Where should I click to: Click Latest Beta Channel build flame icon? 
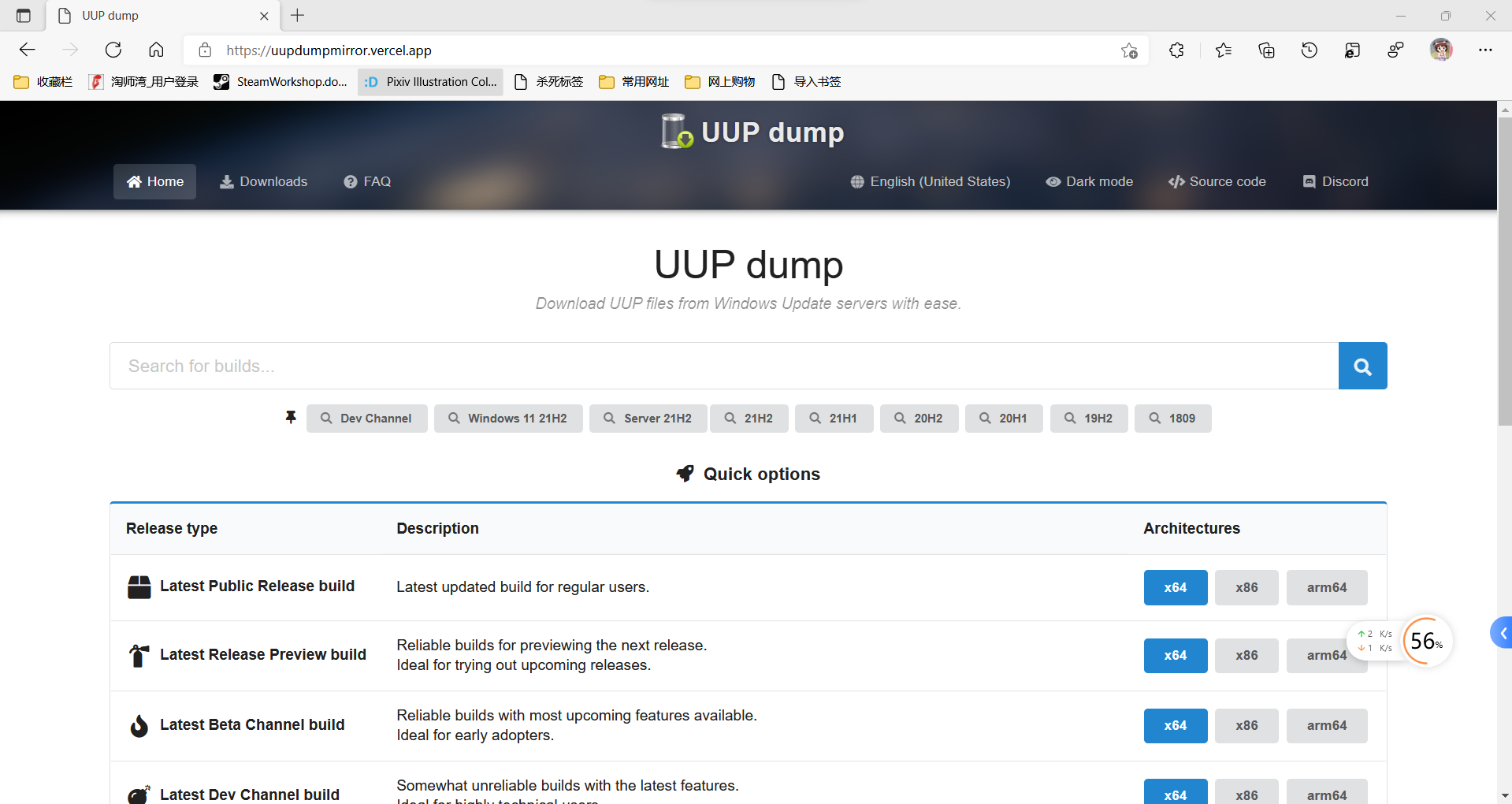tap(139, 726)
